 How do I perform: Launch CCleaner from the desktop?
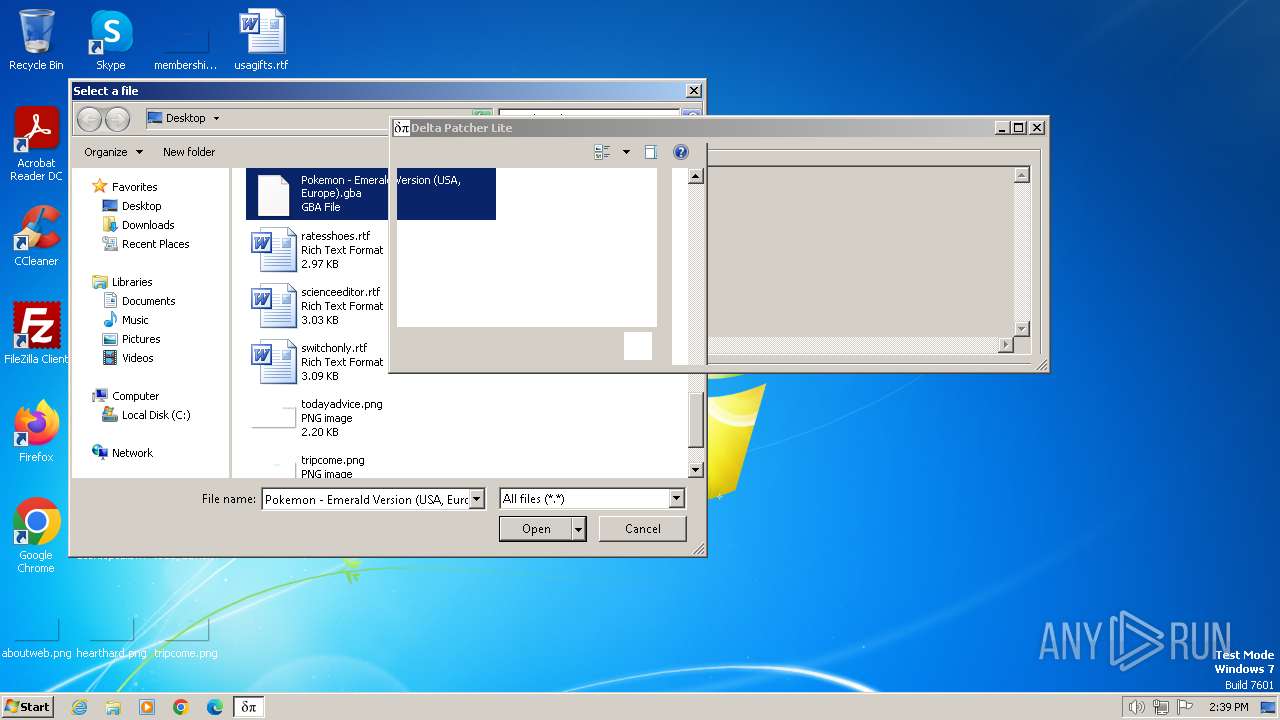[36, 236]
